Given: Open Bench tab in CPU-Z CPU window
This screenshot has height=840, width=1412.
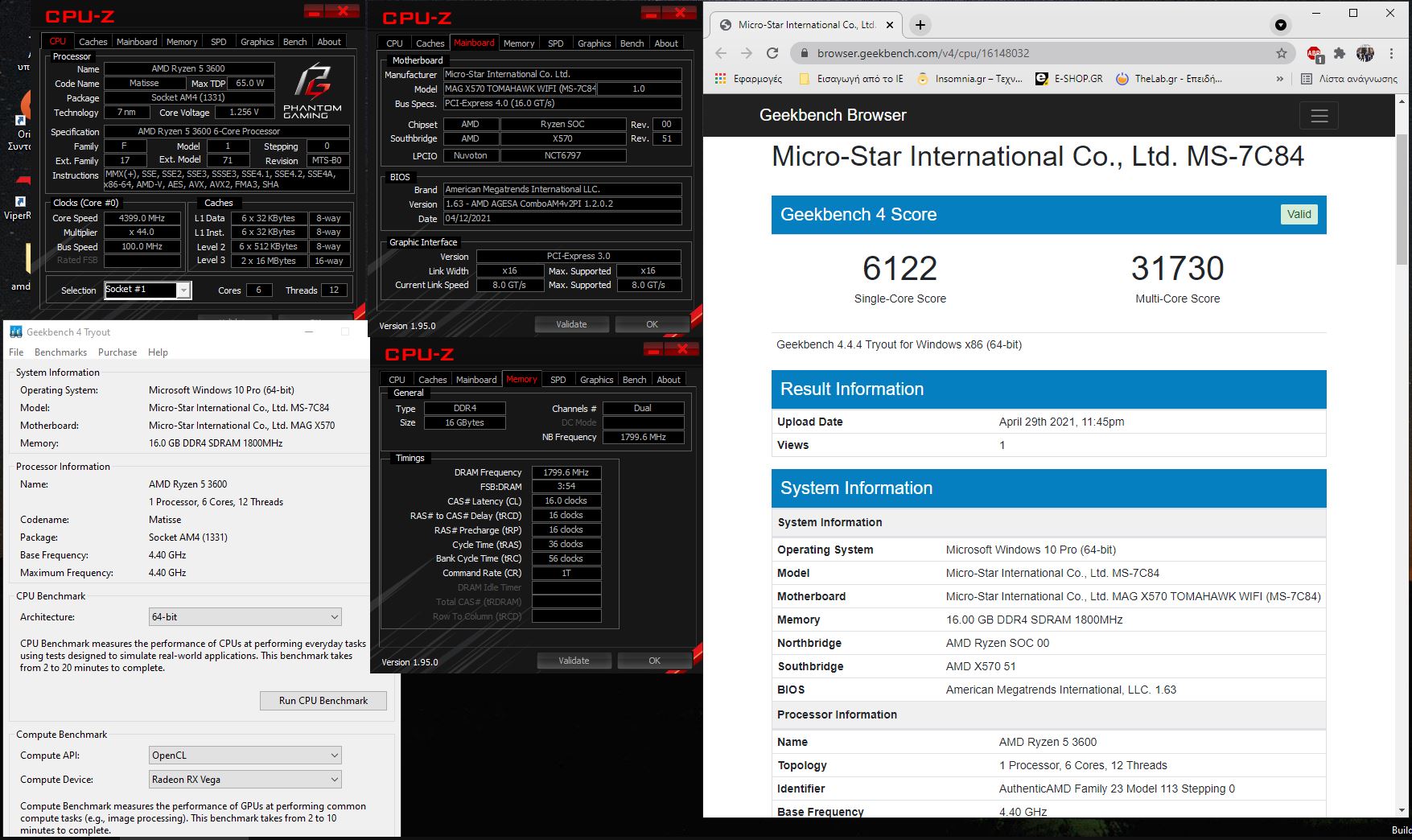Looking at the screenshot, I should click(294, 42).
